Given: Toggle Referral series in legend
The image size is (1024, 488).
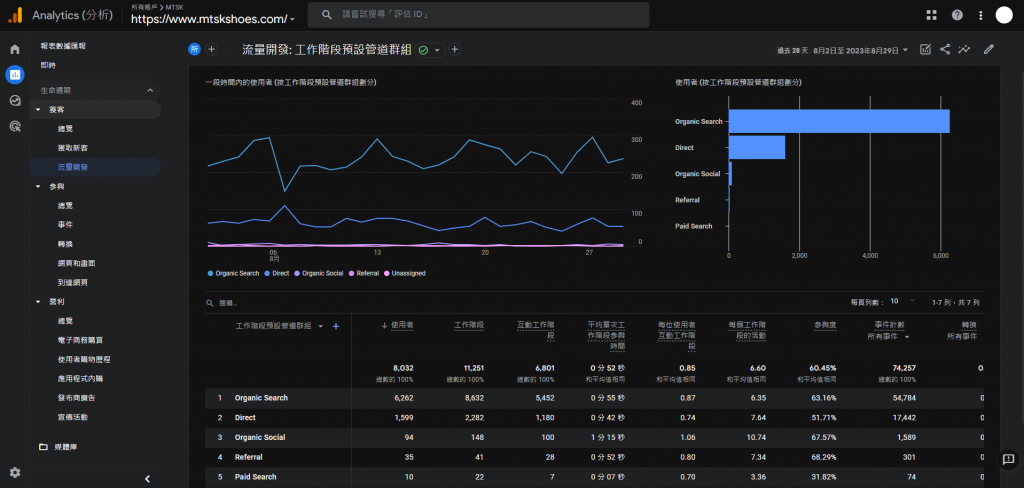Looking at the screenshot, I should click(364, 273).
